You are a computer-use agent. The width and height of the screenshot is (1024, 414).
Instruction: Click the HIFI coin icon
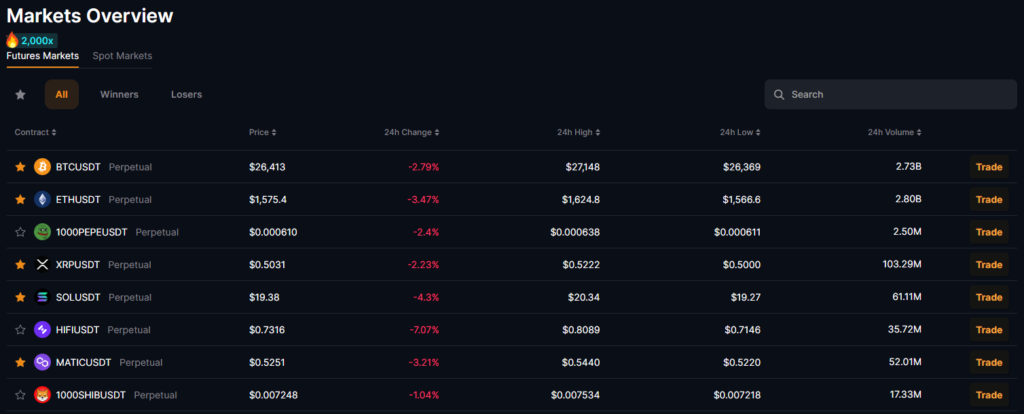coord(42,330)
